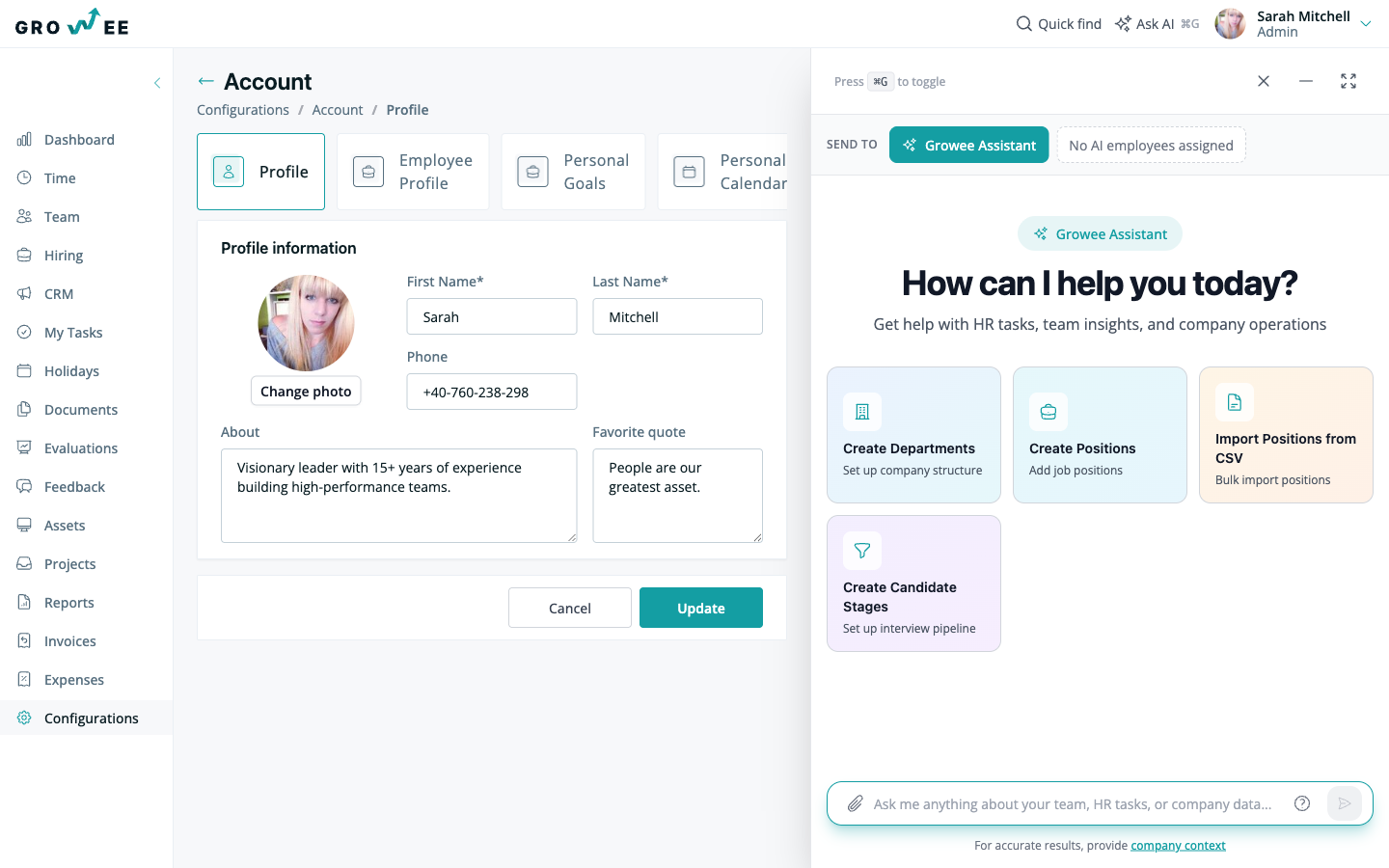Click the Last Name field
Image resolution: width=1389 pixels, height=868 pixels.
[677, 316]
